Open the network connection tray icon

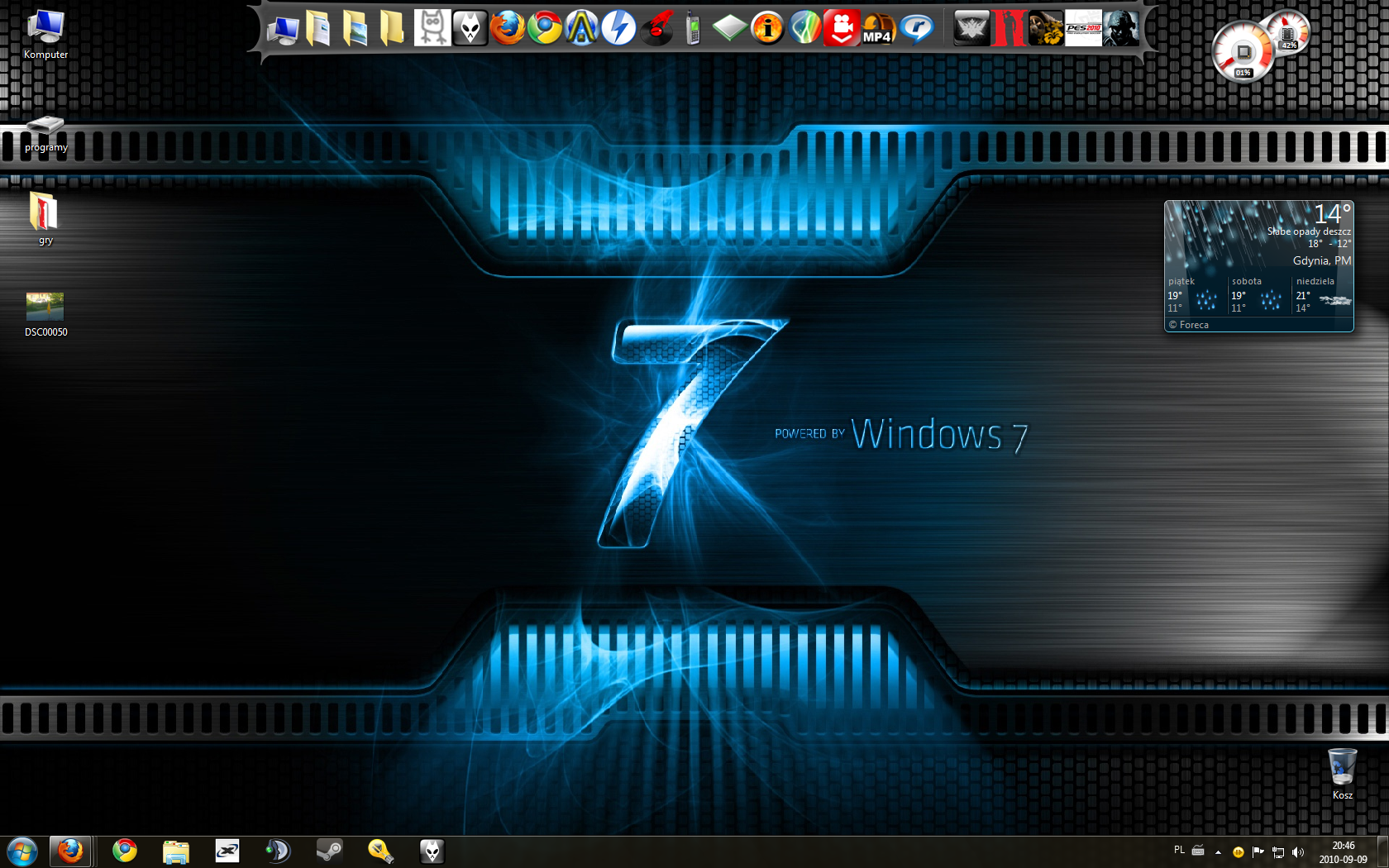[1278, 852]
